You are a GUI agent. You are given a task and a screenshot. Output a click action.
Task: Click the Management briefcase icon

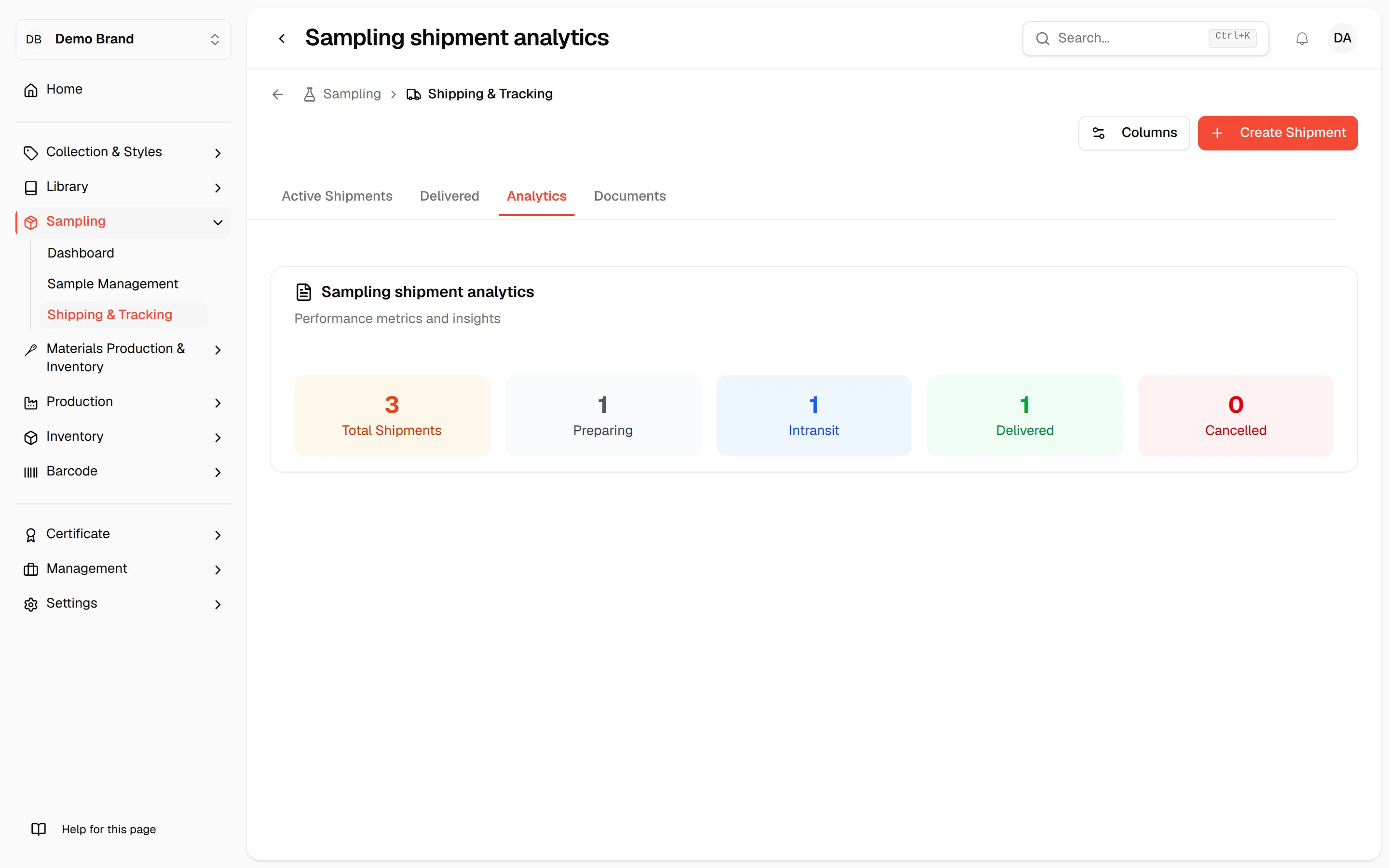(31, 570)
